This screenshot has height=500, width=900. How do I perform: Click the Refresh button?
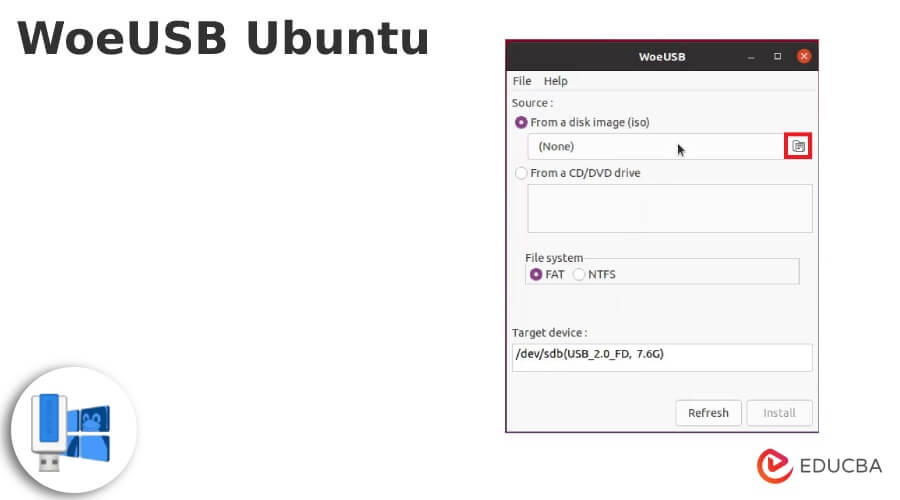pos(708,413)
